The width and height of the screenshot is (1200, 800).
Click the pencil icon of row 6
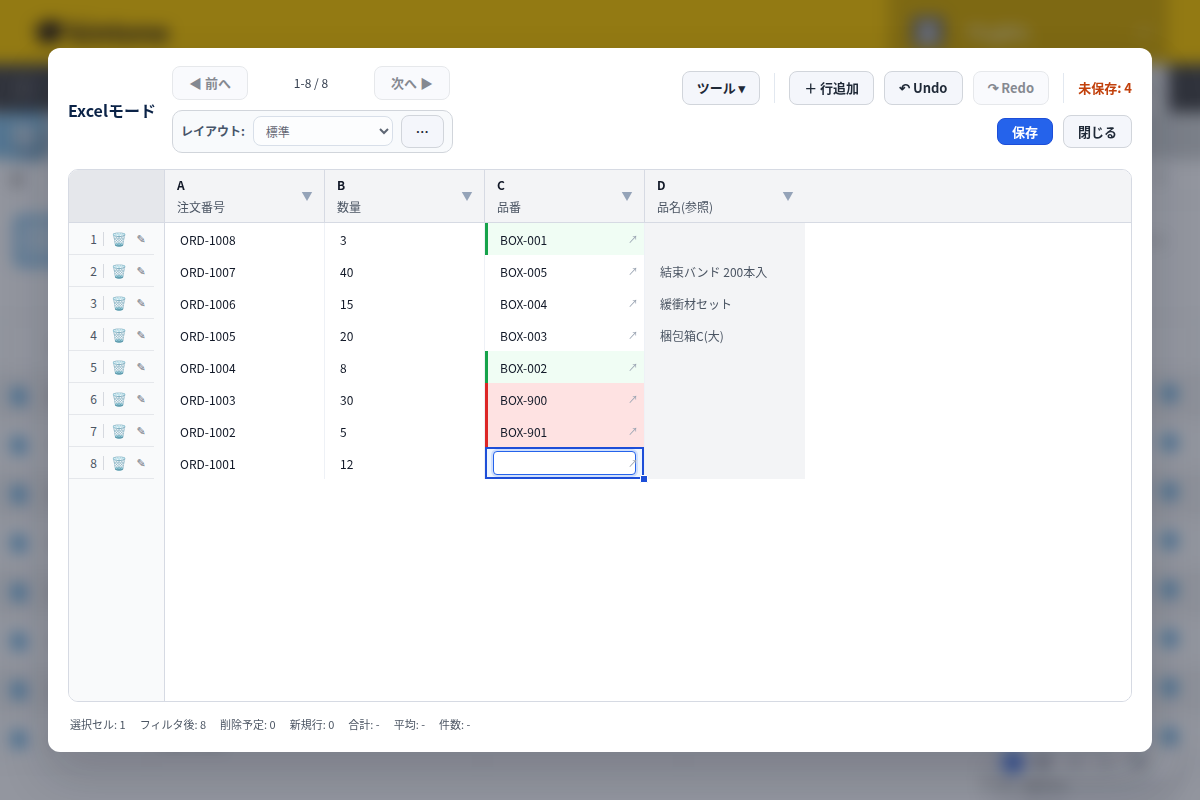coord(141,399)
